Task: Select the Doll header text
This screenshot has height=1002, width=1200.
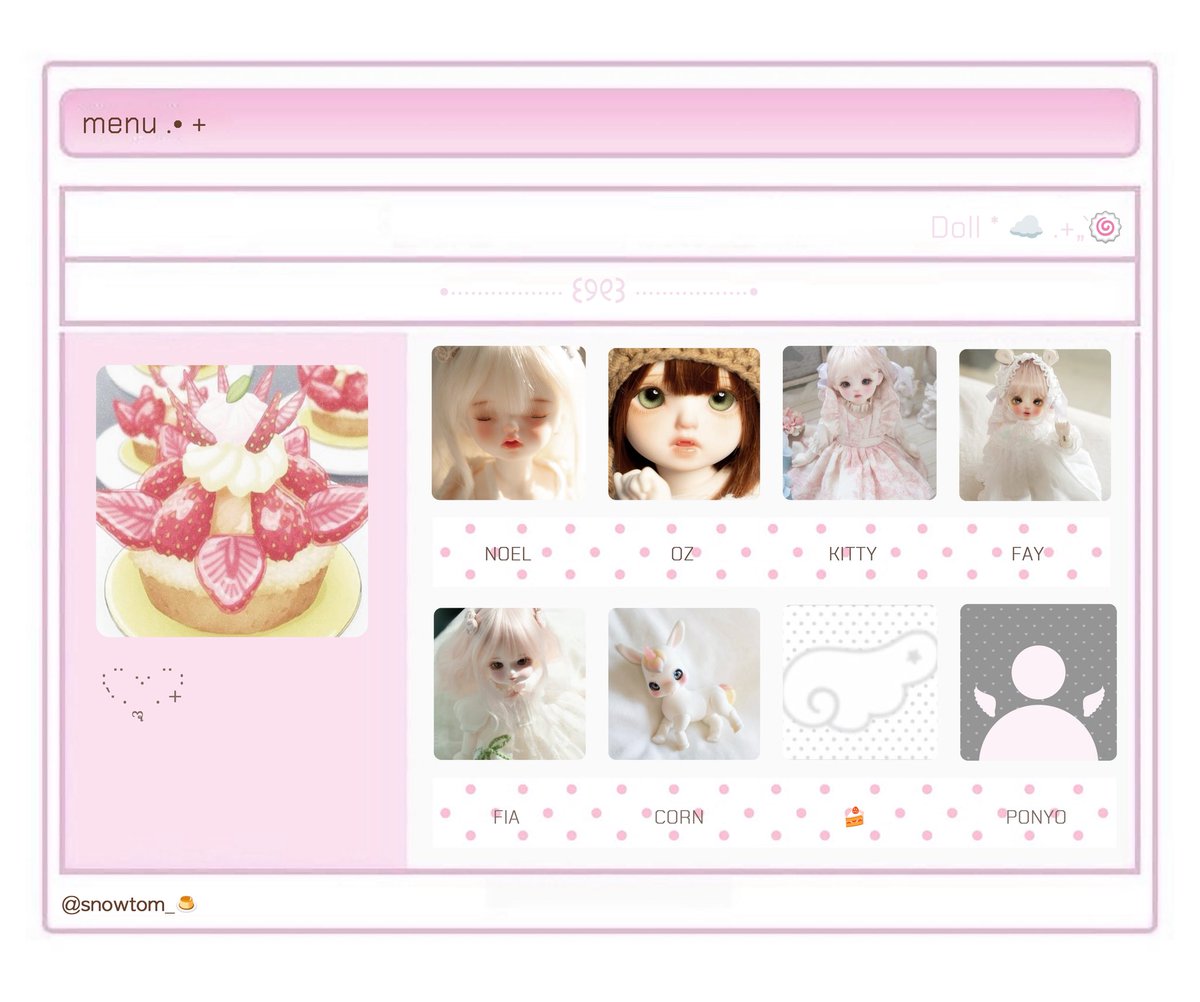Action: [x=955, y=228]
